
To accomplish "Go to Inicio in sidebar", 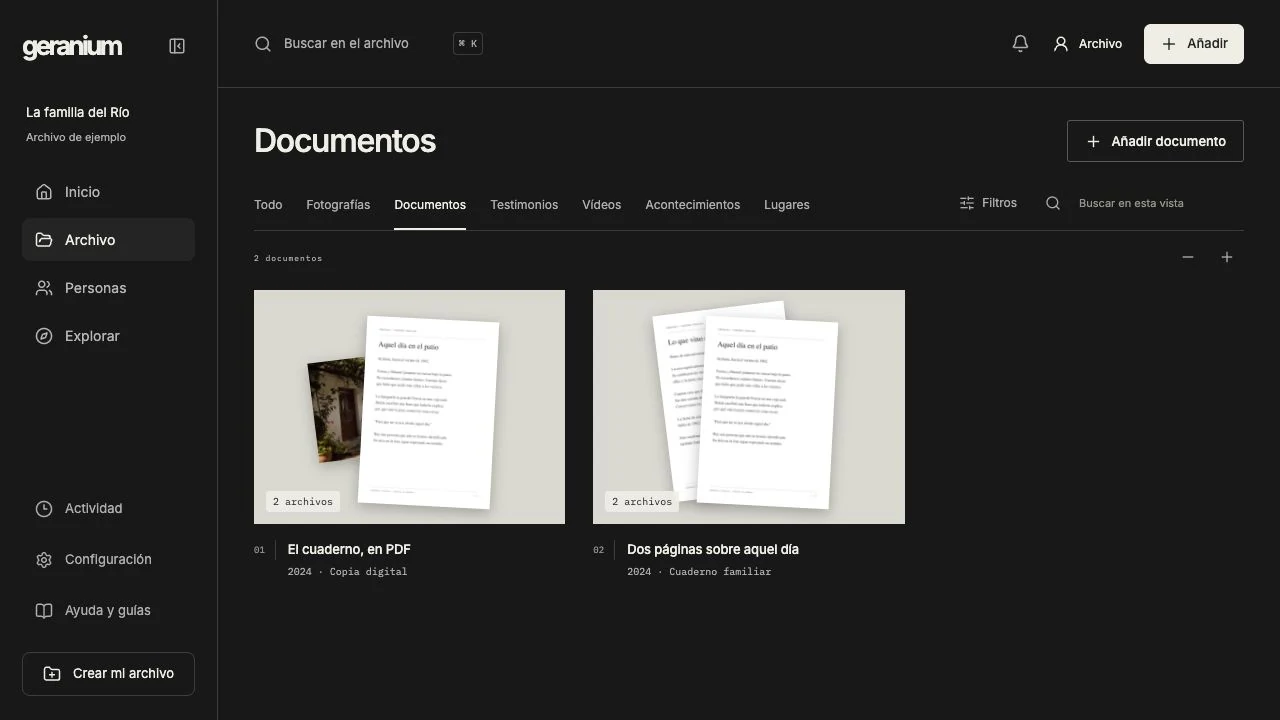I will click(108, 192).
